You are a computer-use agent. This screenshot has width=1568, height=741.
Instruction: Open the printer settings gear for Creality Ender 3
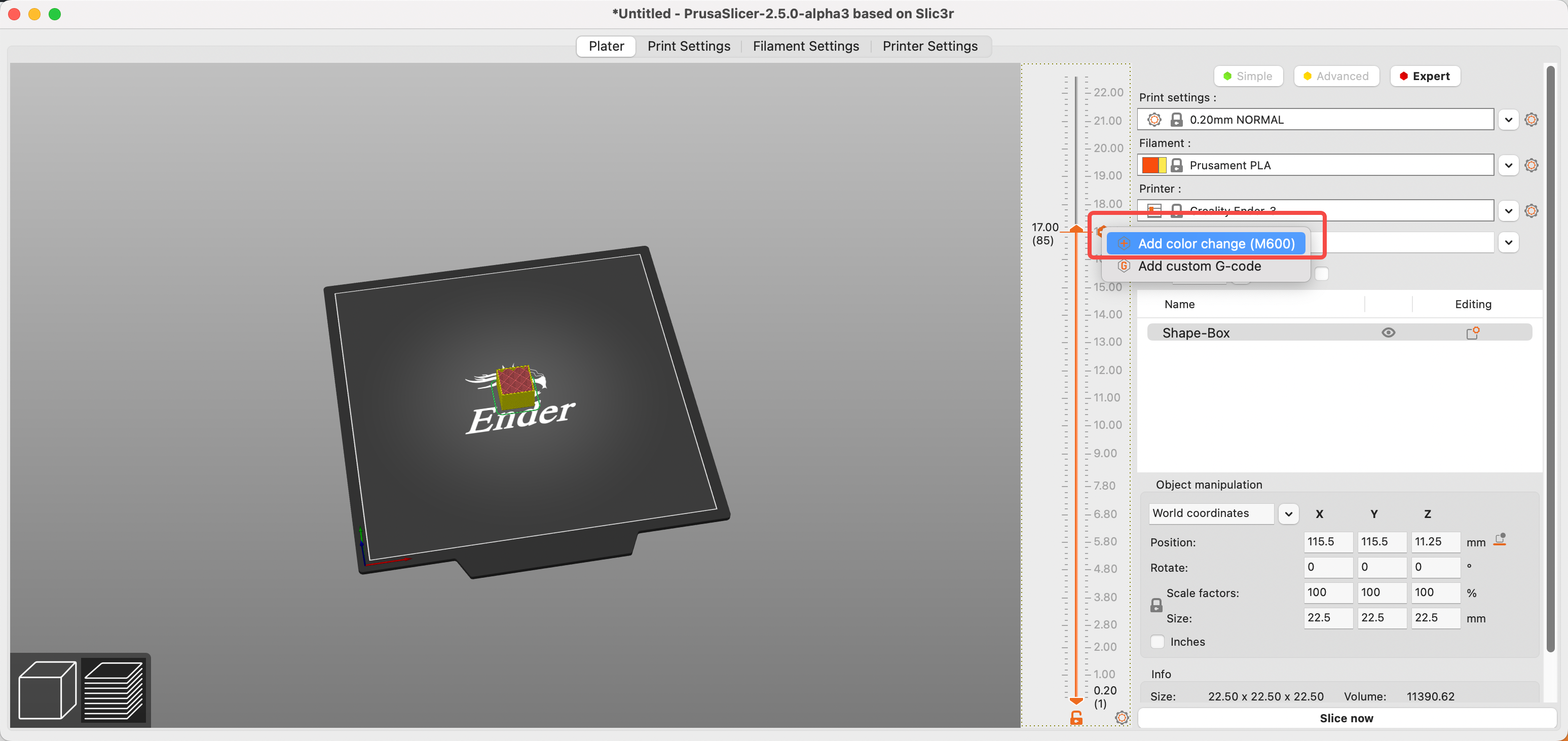pos(1532,211)
